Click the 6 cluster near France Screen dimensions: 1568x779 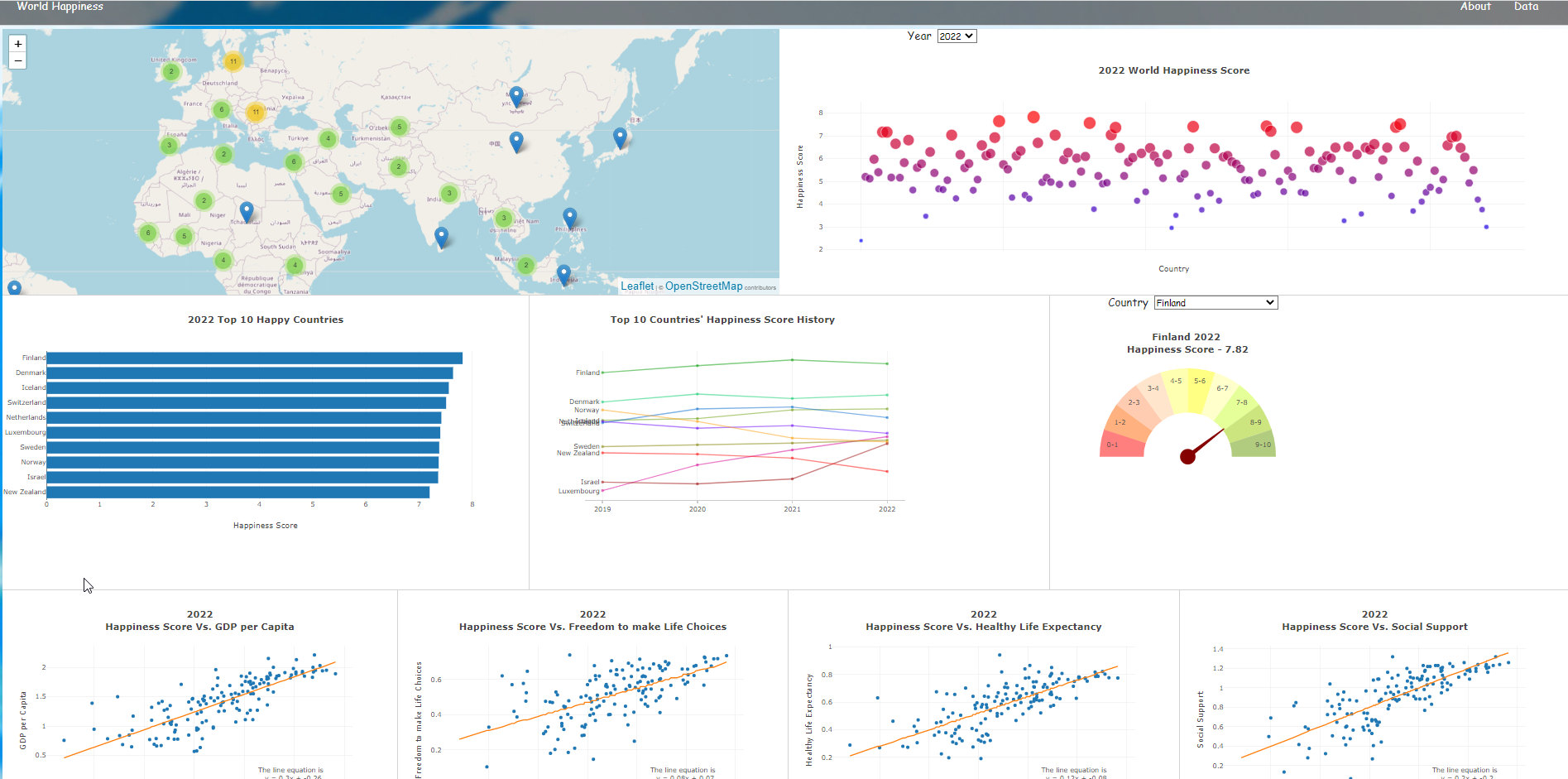point(221,109)
